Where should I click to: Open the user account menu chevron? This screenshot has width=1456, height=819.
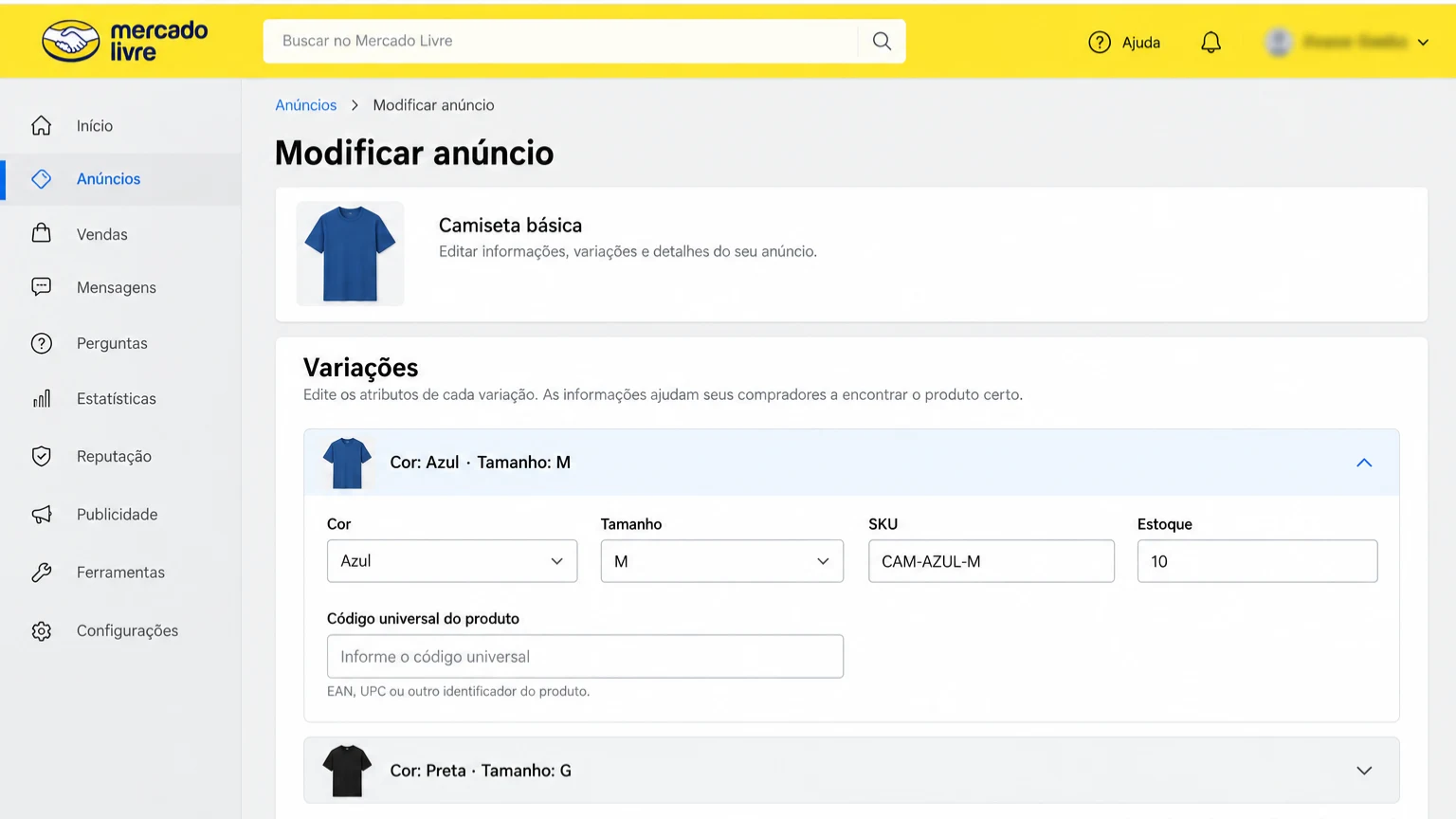pyautogui.click(x=1423, y=43)
